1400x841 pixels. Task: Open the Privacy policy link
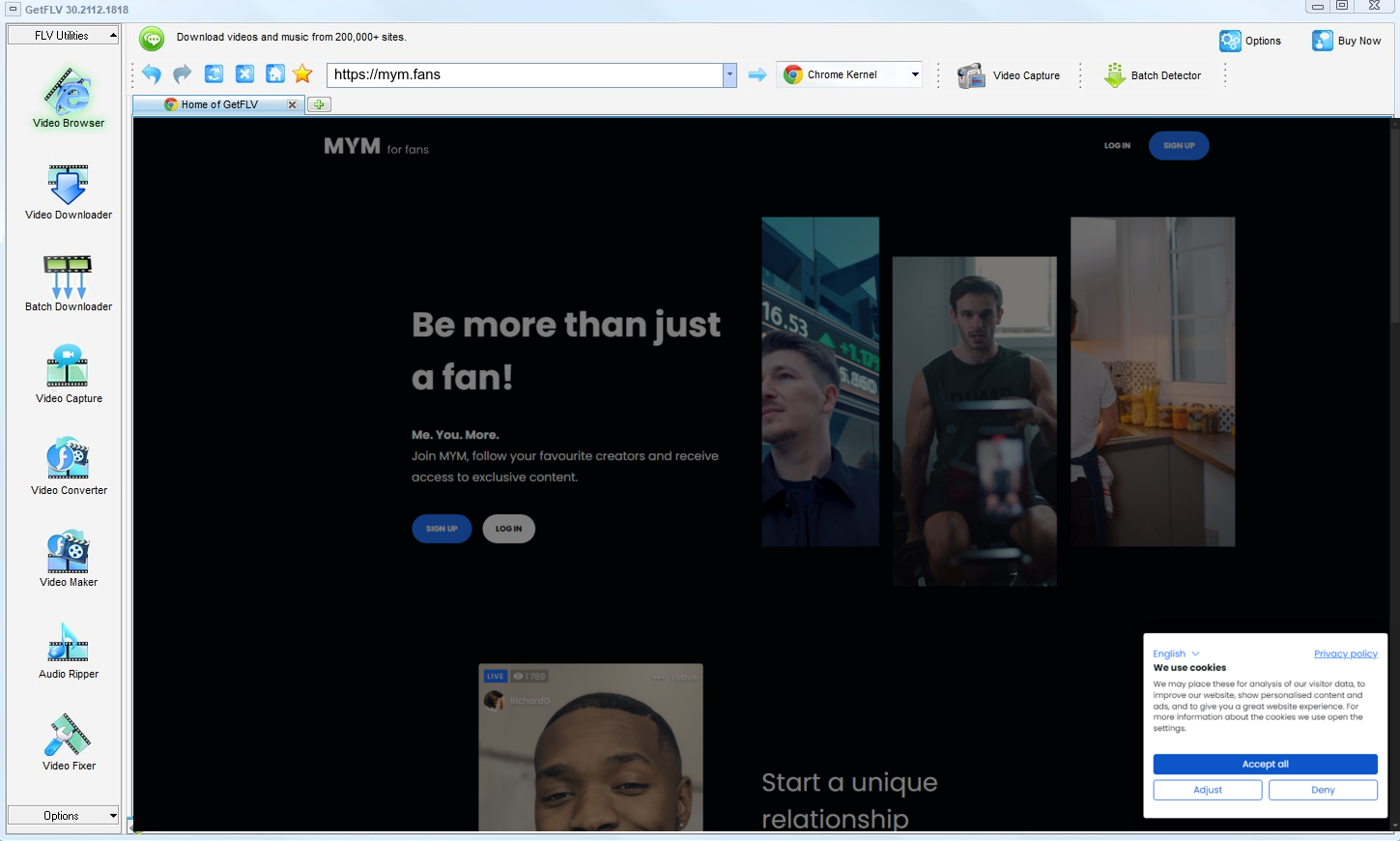[x=1345, y=653]
